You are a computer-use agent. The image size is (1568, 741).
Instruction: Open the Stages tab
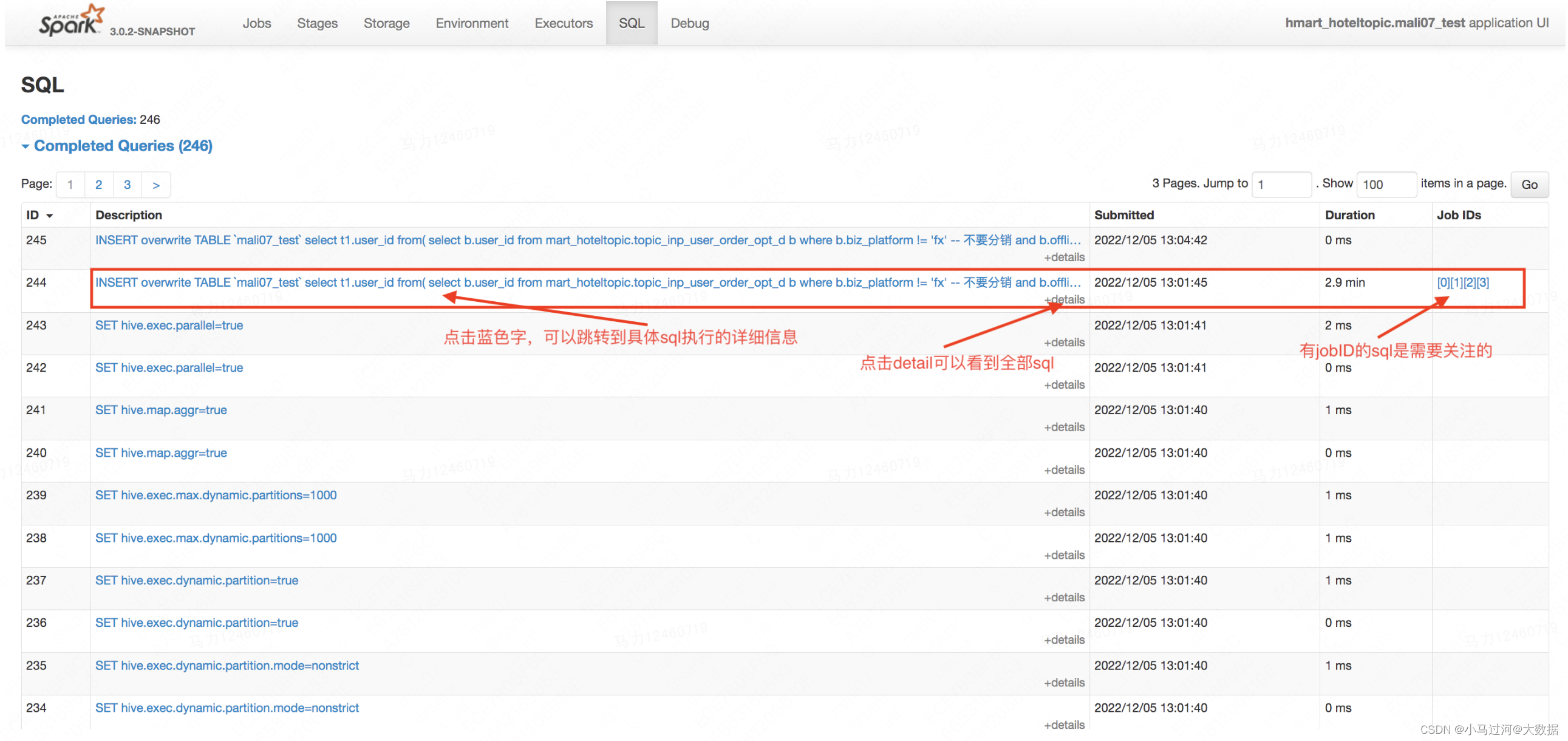pyautogui.click(x=316, y=22)
